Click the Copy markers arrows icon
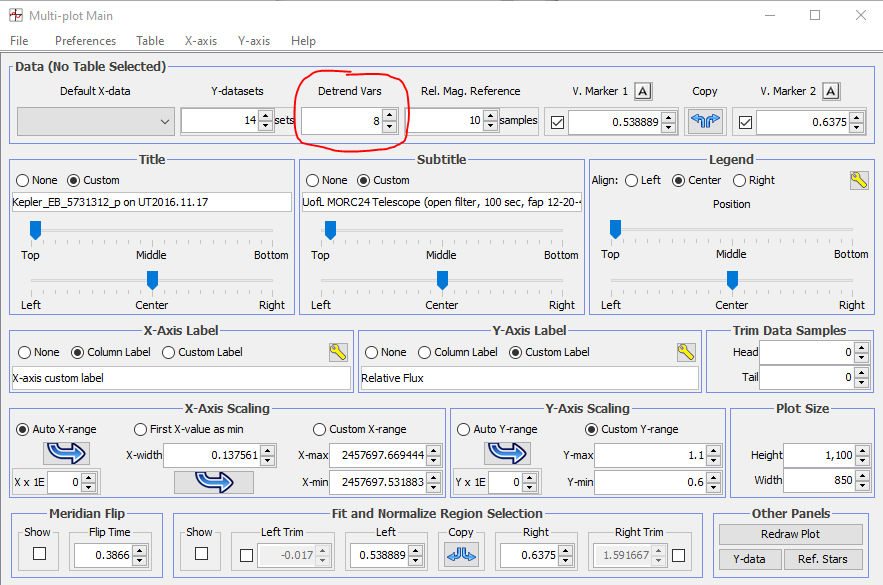The width and height of the screenshot is (883, 585). 705,122
